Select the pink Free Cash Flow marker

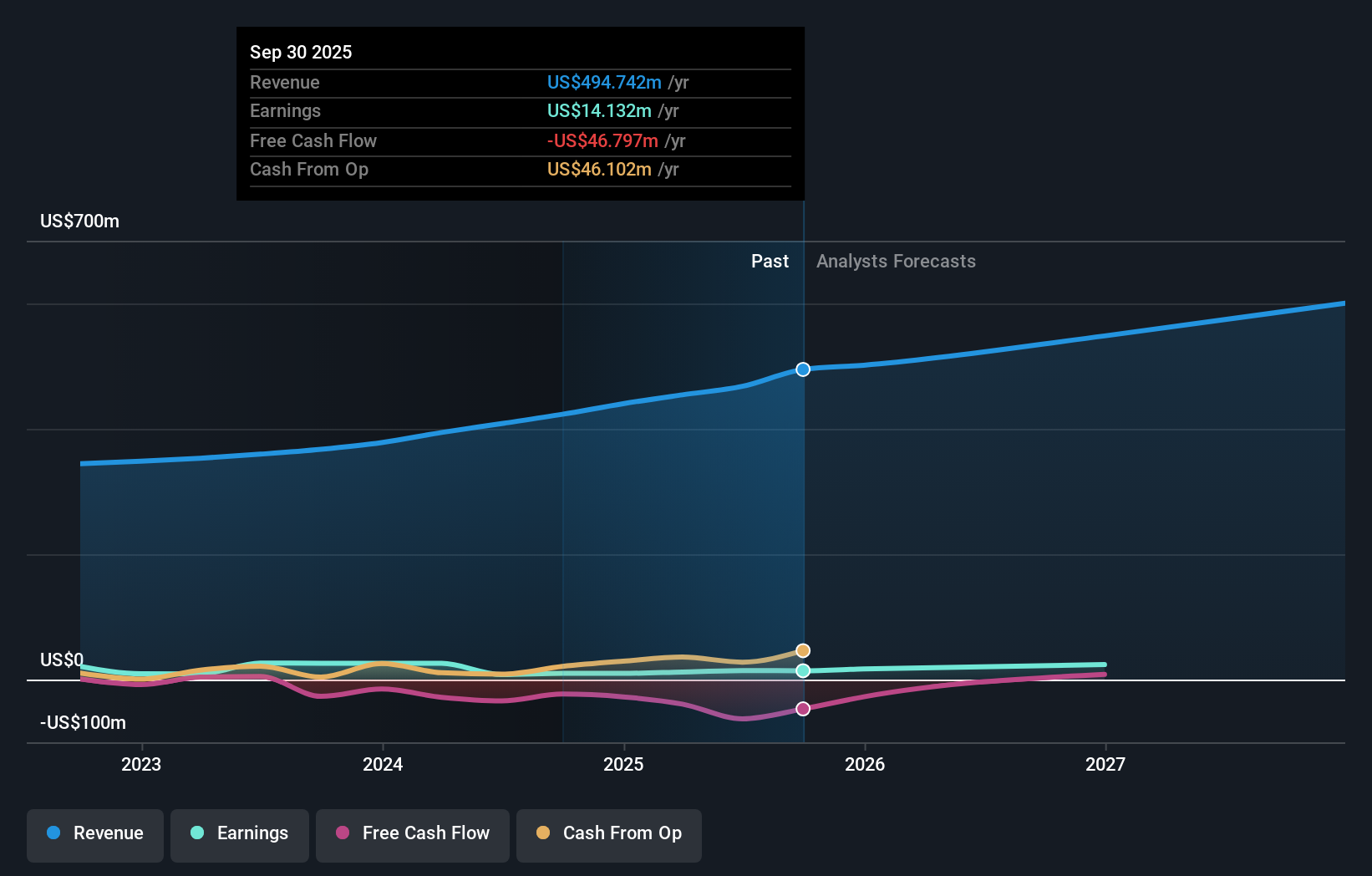[802, 708]
